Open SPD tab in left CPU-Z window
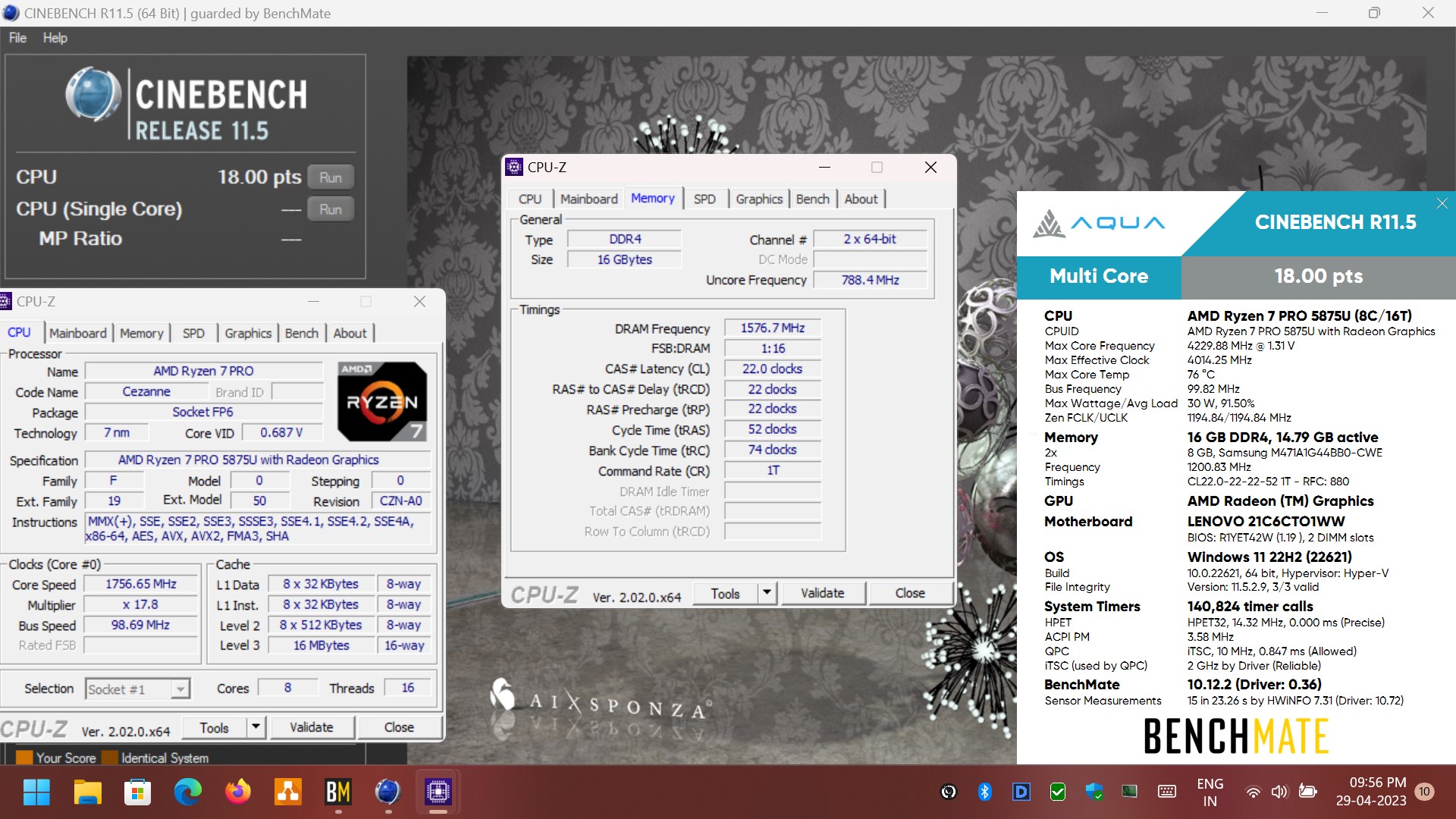 pos(193,333)
